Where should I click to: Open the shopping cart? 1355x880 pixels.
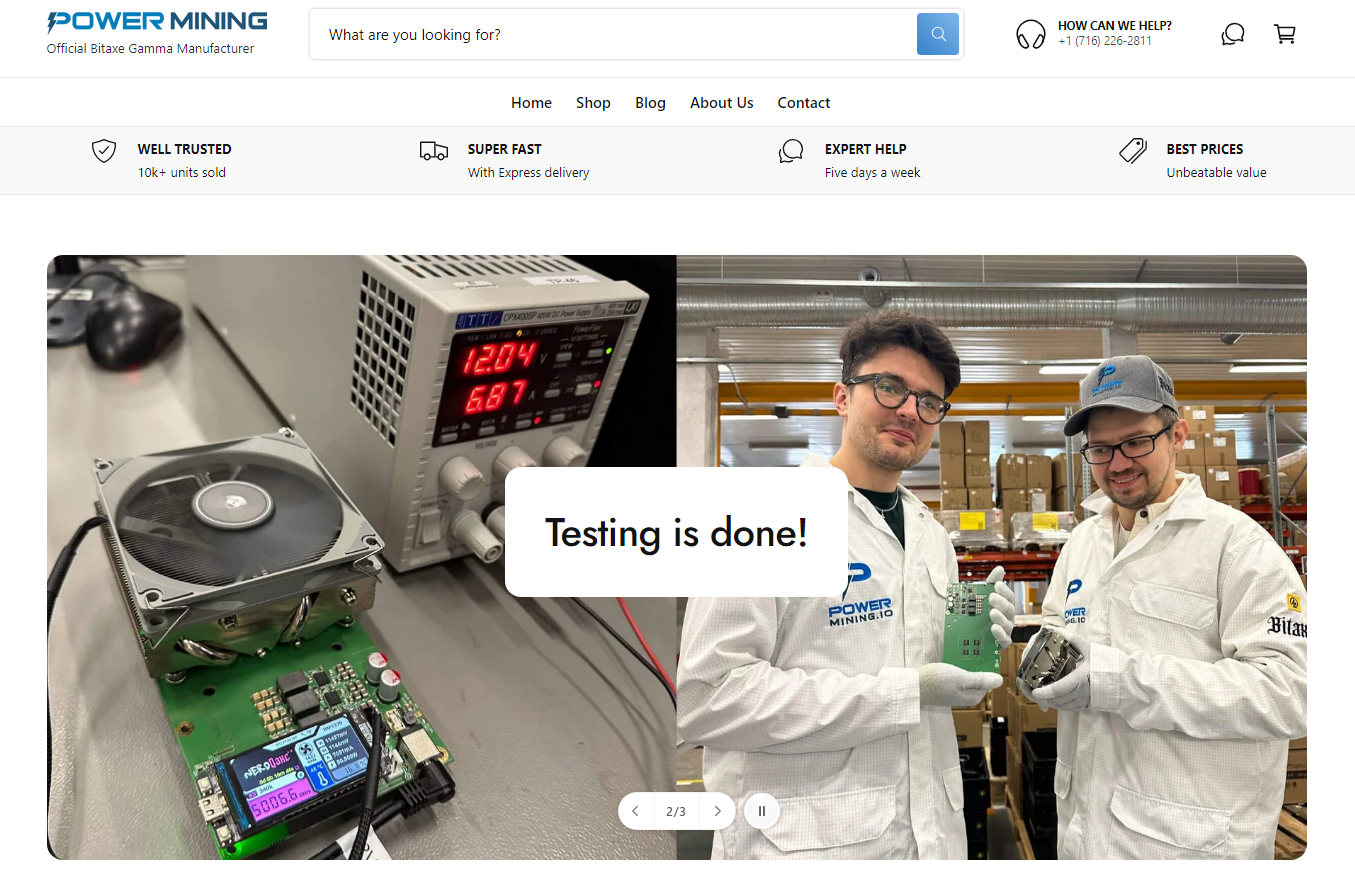pyautogui.click(x=1285, y=34)
